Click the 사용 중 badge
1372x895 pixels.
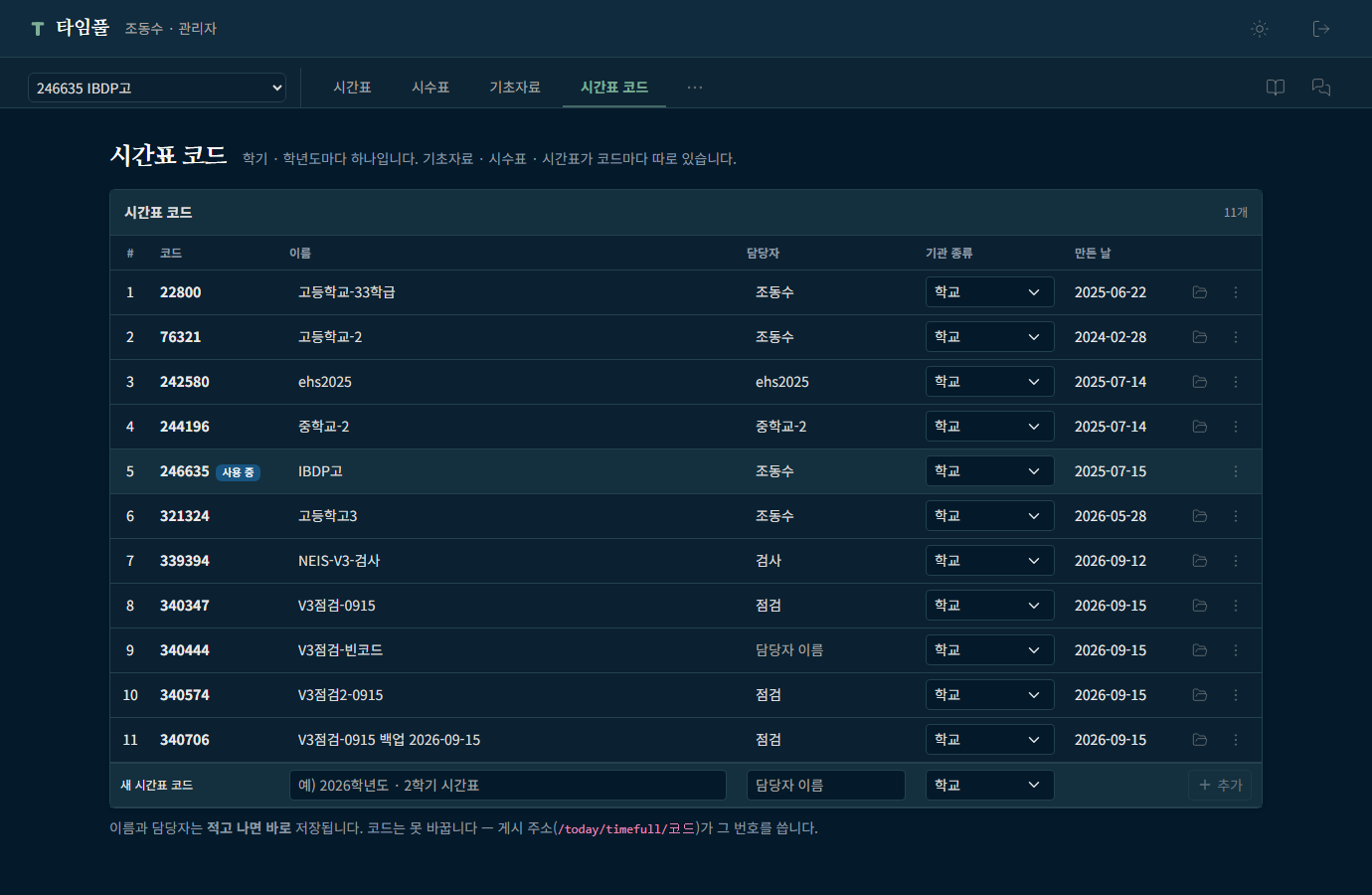point(239,472)
